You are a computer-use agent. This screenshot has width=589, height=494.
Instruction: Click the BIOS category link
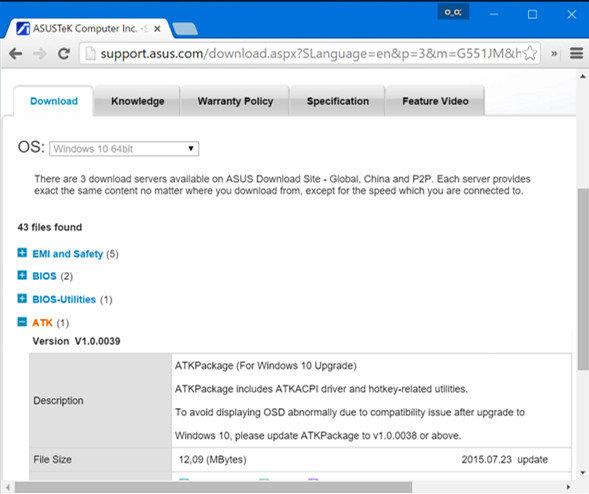pos(44,276)
